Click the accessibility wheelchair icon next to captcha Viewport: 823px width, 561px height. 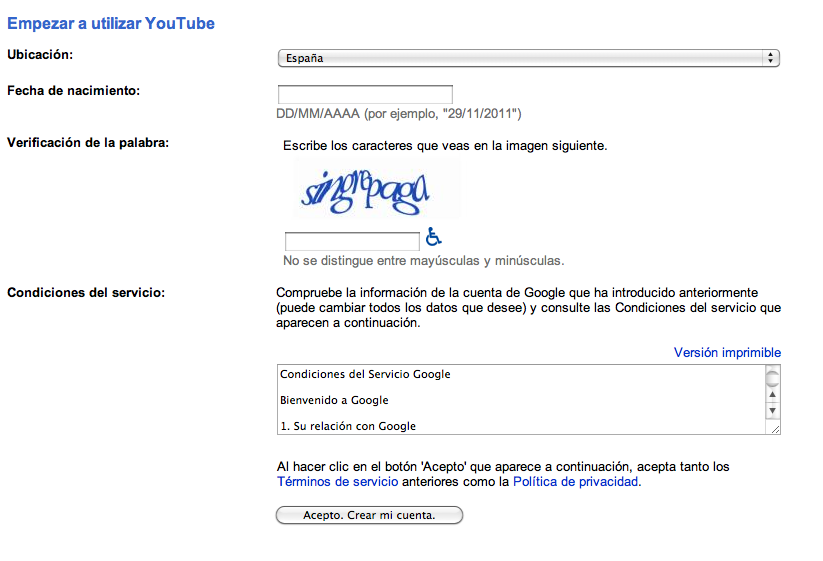[x=434, y=237]
